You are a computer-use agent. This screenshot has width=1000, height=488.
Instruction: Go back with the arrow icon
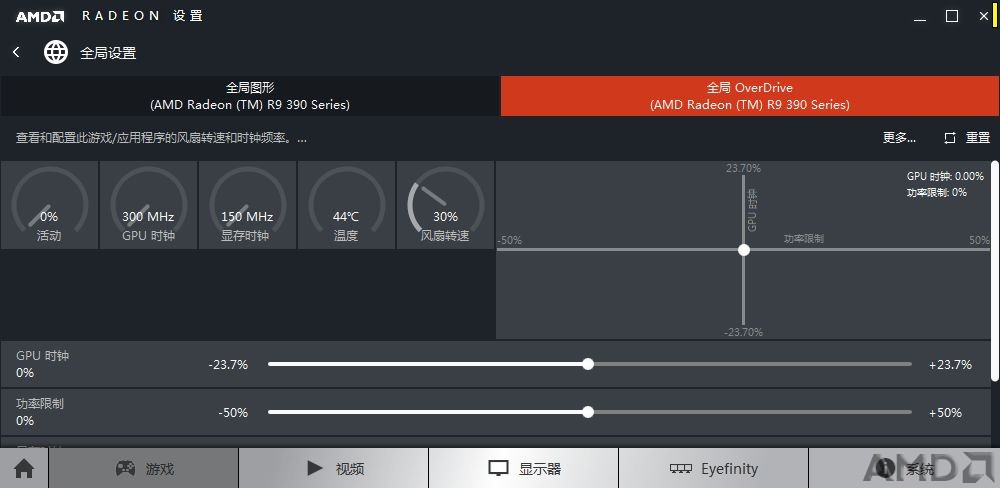pyautogui.click(x=17, y=52)
